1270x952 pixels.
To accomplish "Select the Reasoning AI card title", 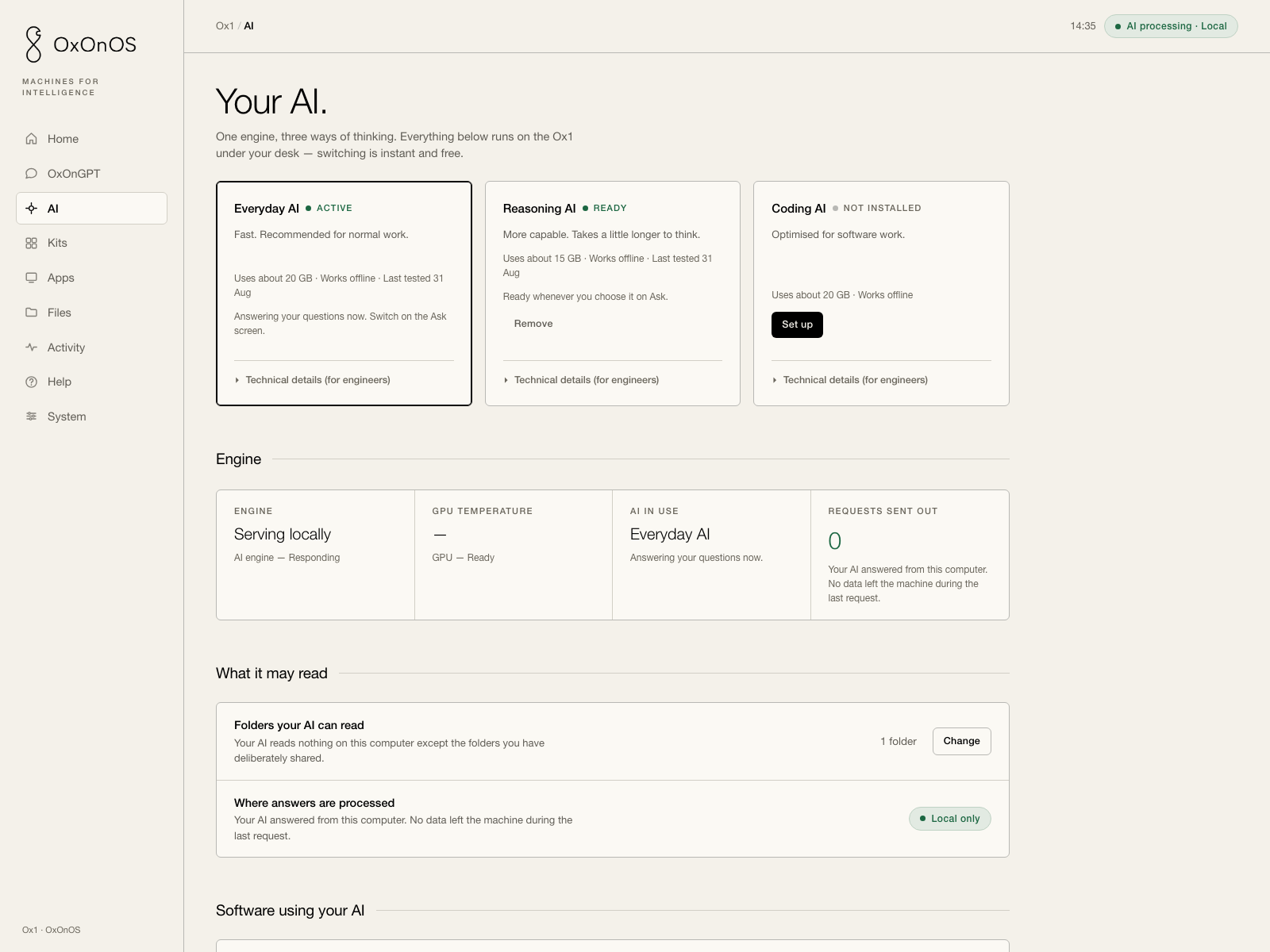I will click(539, 209).
